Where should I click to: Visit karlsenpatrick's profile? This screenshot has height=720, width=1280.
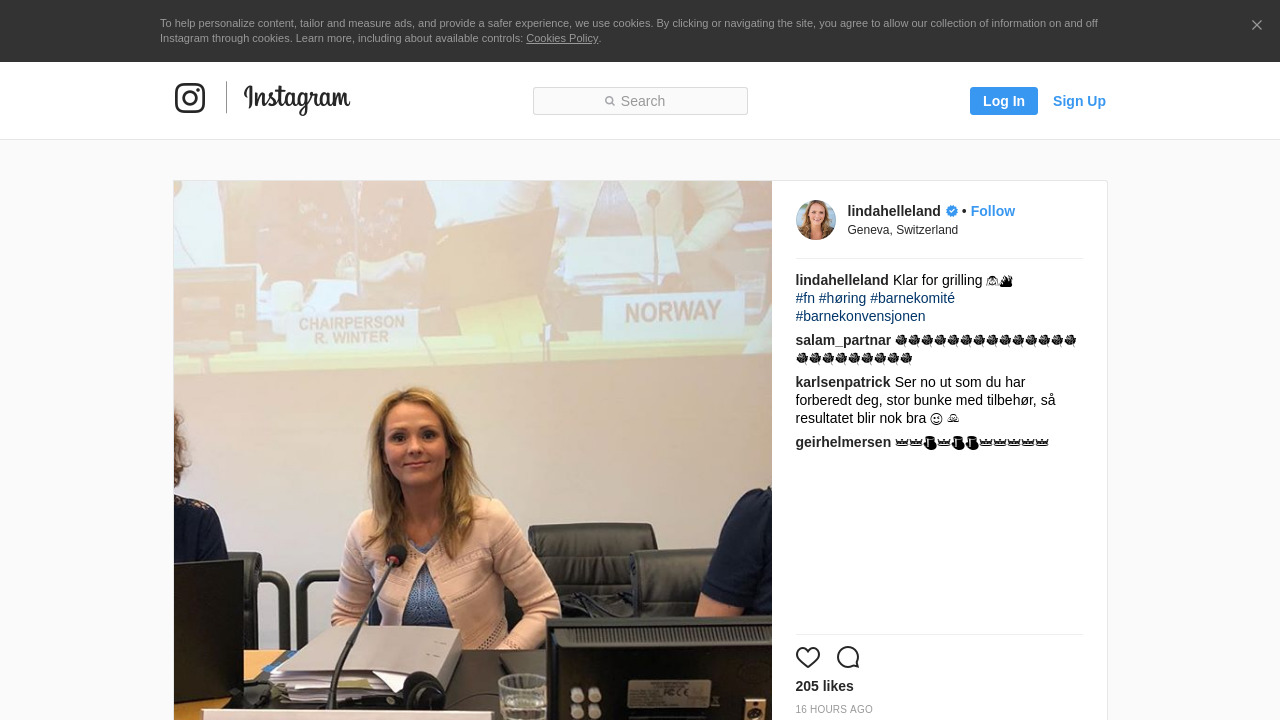tap(843, 382)
